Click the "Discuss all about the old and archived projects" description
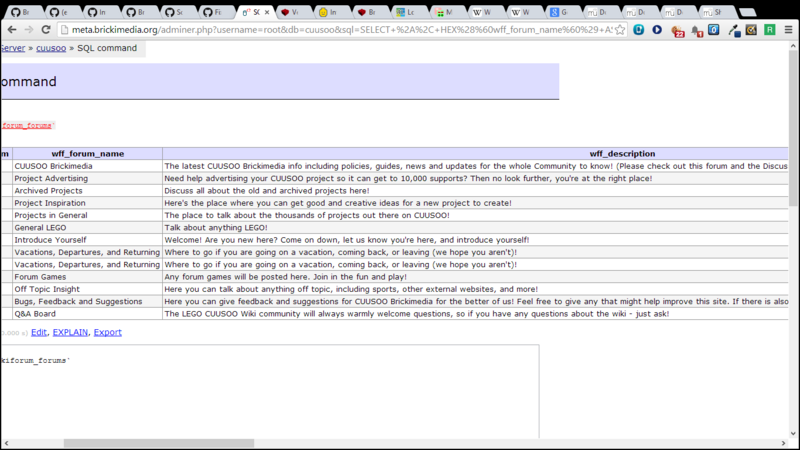Image resolution: width=800 pixels, height=450 pixels. [x=267, y=191]
